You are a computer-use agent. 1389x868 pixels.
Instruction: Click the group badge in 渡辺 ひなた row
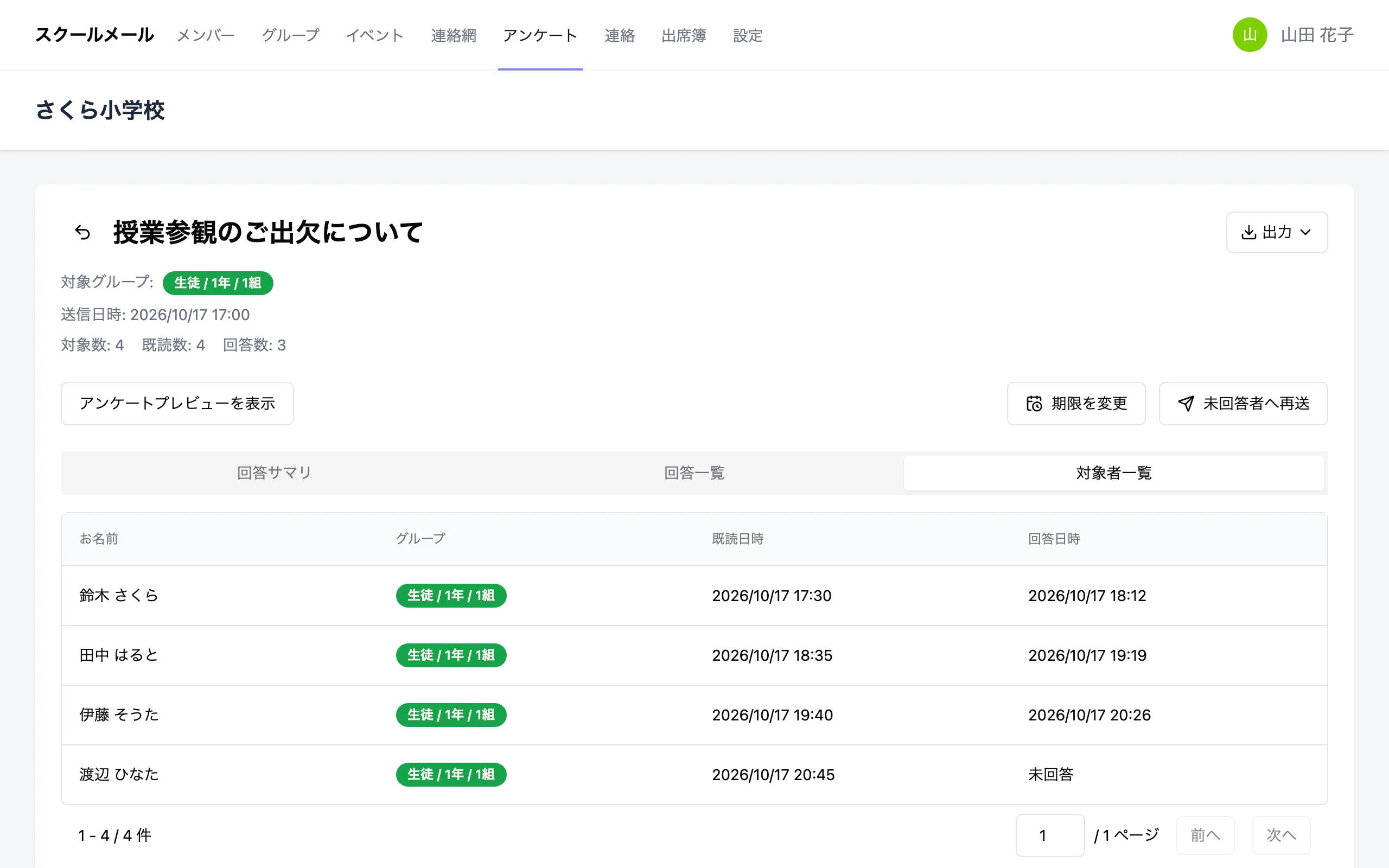coord(451,775)
